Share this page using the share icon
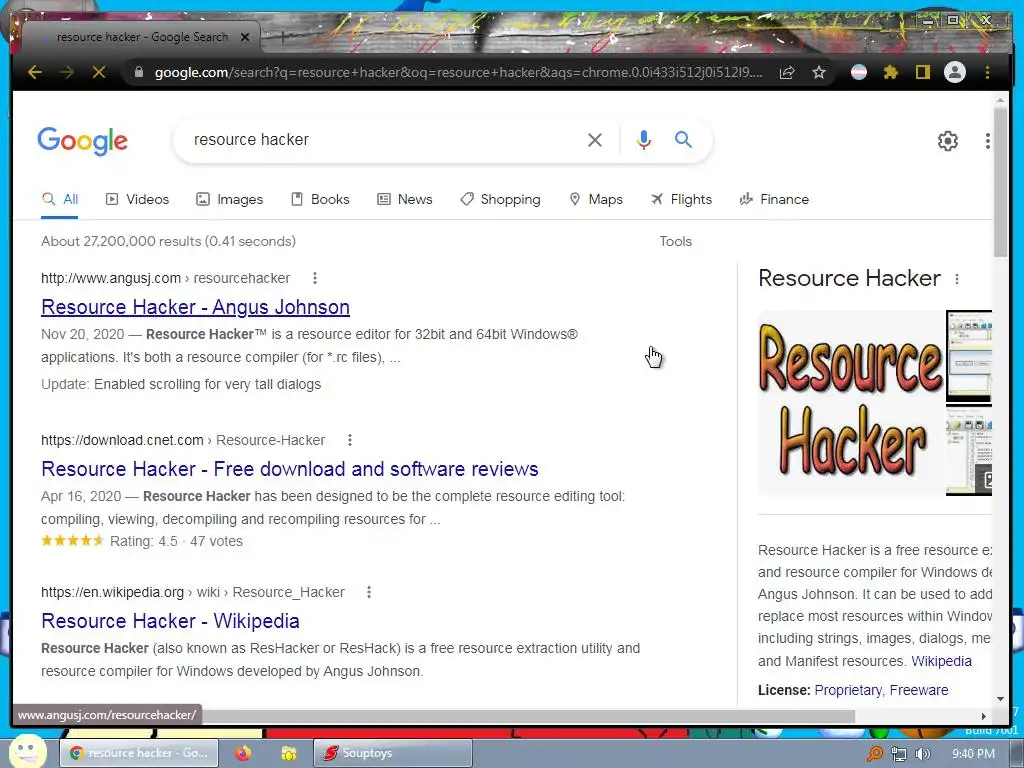The height and width of the screenshot is (768, 1024). coord(787,72)
